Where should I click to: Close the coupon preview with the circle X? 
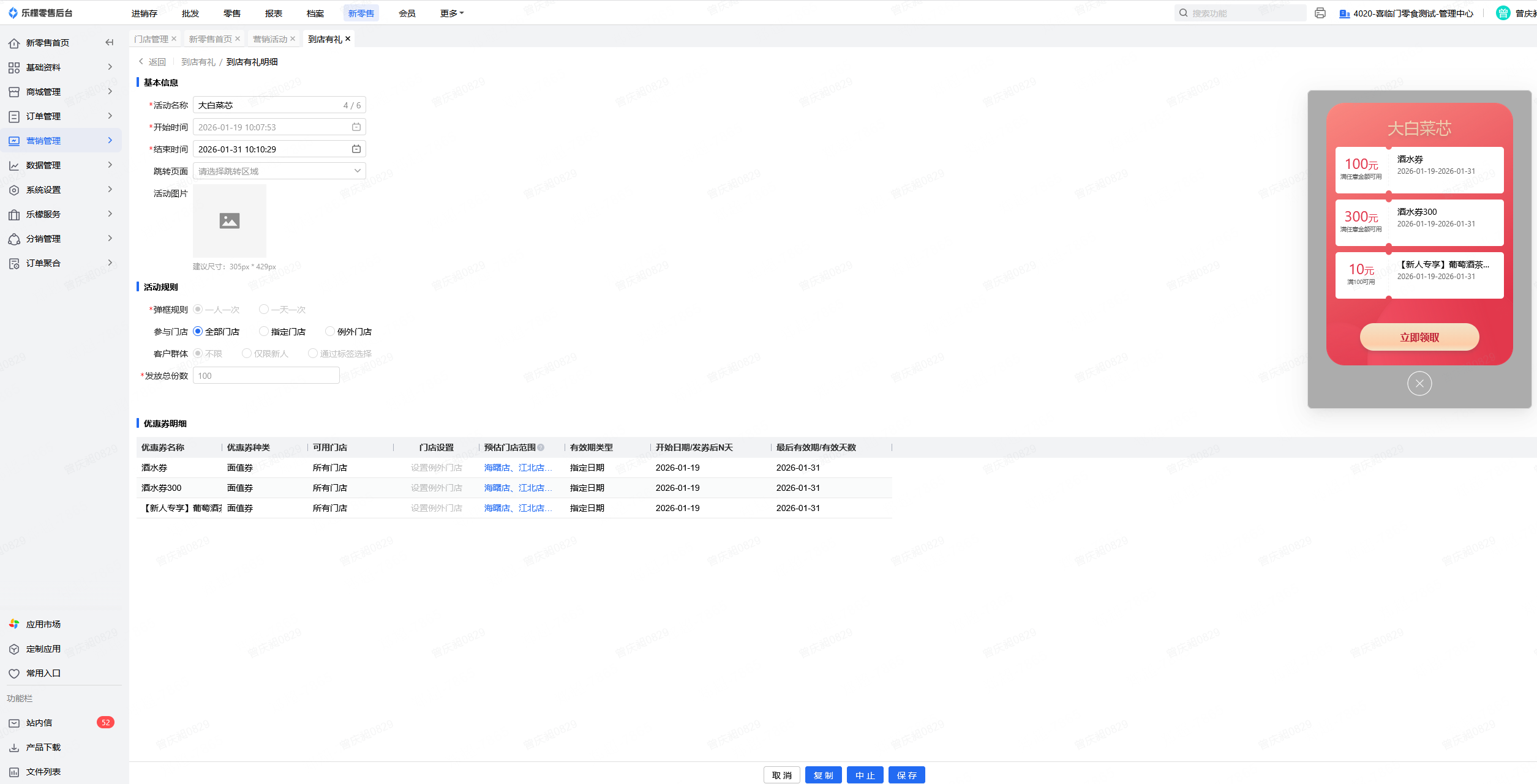pos(1419,384)
